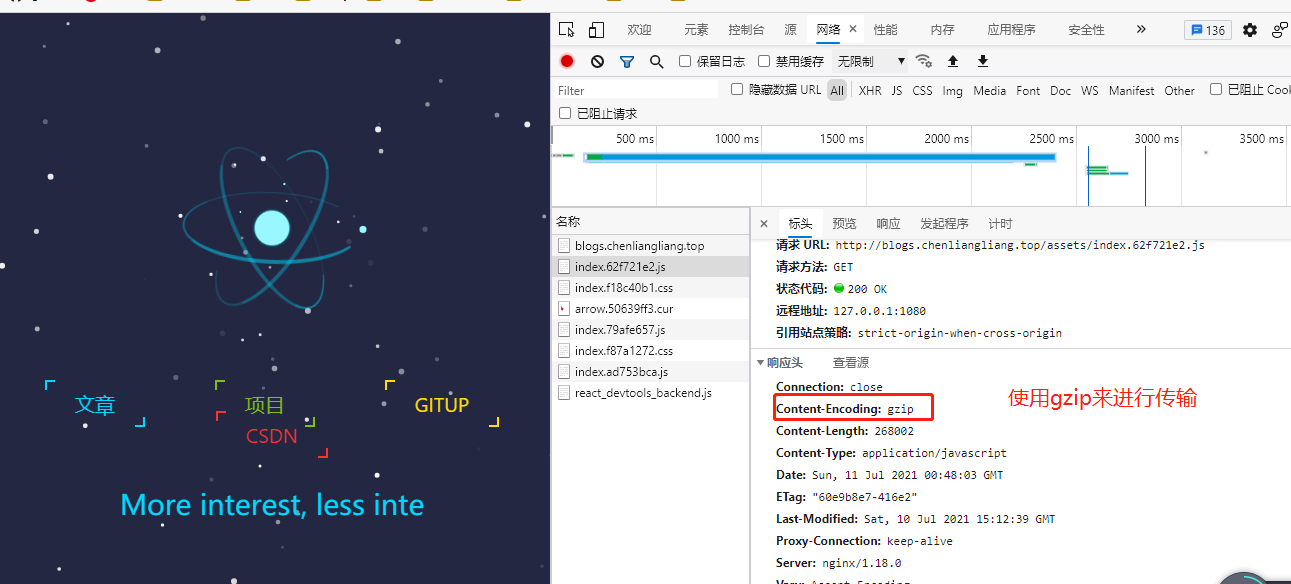Open the 无限制 throttling dropdown

click(866, 61)
